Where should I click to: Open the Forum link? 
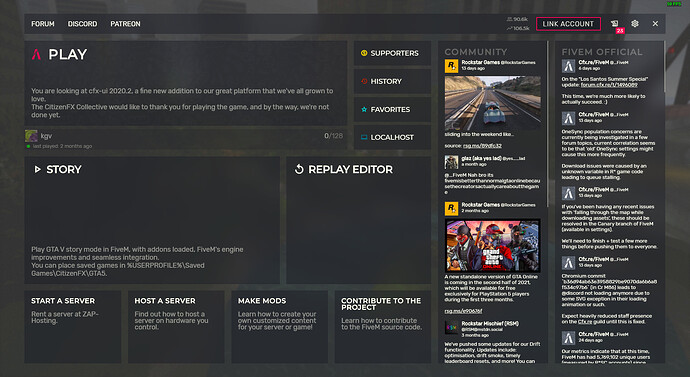(x=43, y=24)
